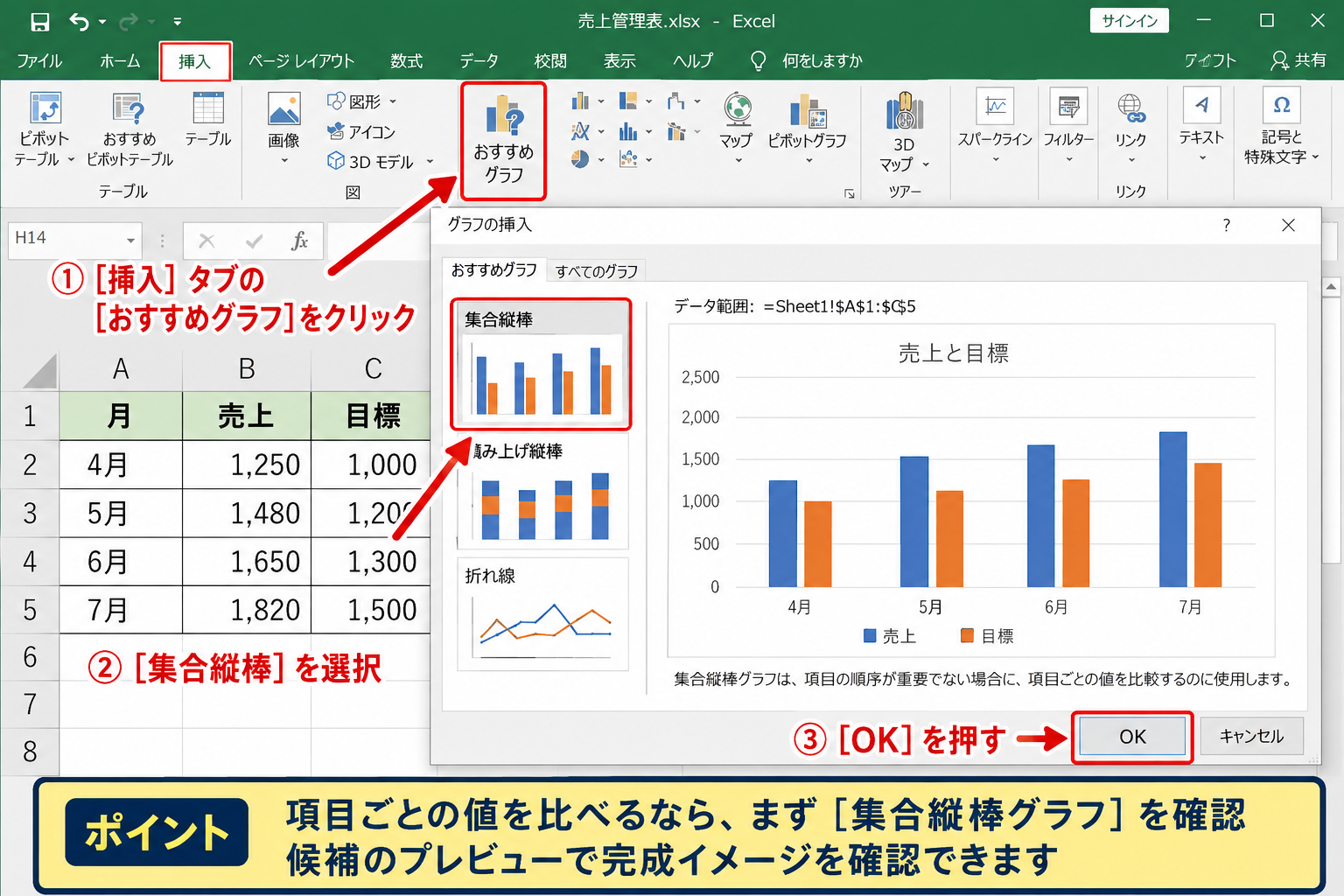The width and height of the screenshot is (1344, 896).
Task: Expand the フィルター dropdown chevron
Action: pos(1069,159)
